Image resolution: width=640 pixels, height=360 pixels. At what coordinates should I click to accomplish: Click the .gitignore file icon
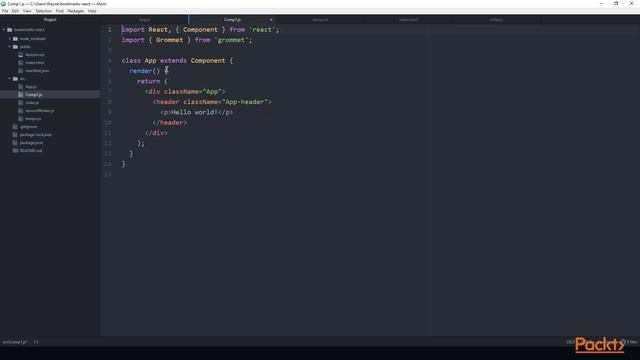pyautogui.click(x=15, y=127)
